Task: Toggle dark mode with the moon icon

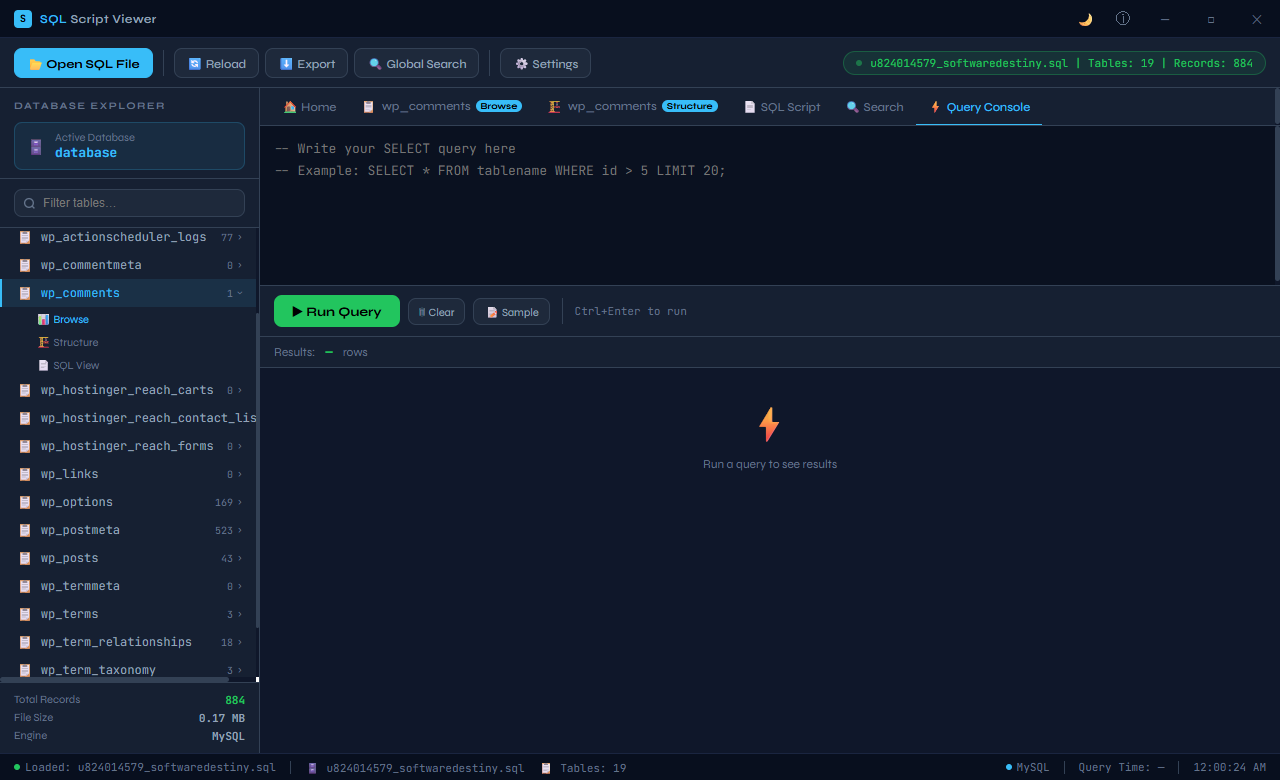Action: tap(1085, 19)
